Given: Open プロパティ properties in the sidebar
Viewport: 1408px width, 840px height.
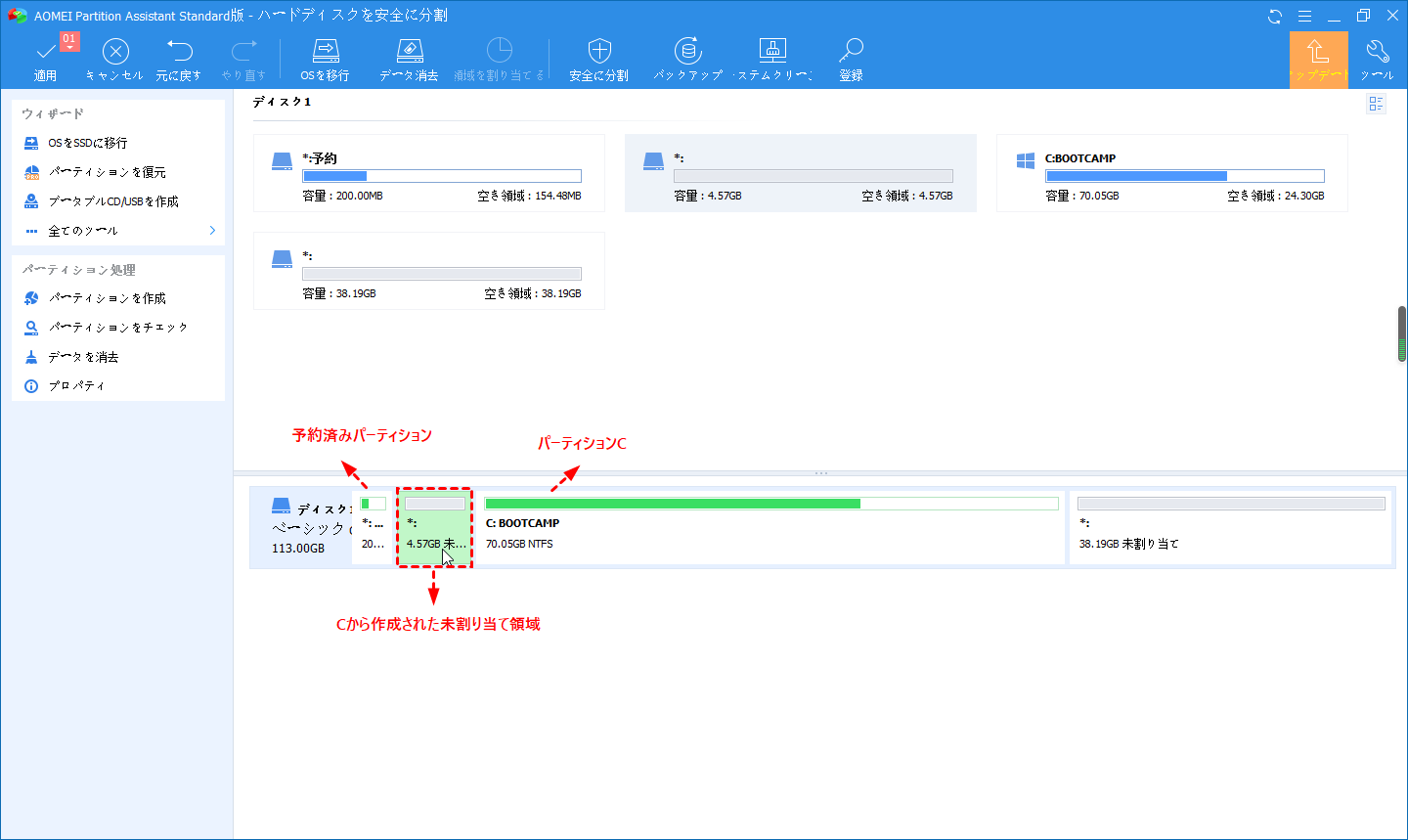Looking at the screenshot, I should [x=65, y=386].
